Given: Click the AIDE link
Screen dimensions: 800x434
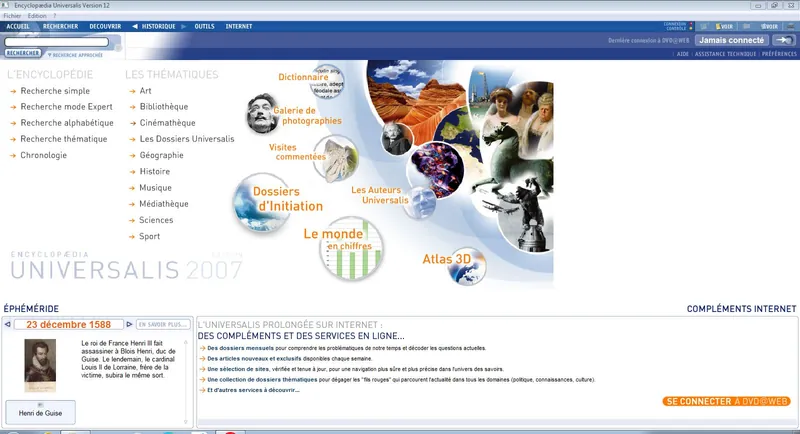Looking at the screenshot, I should point(683,54).
